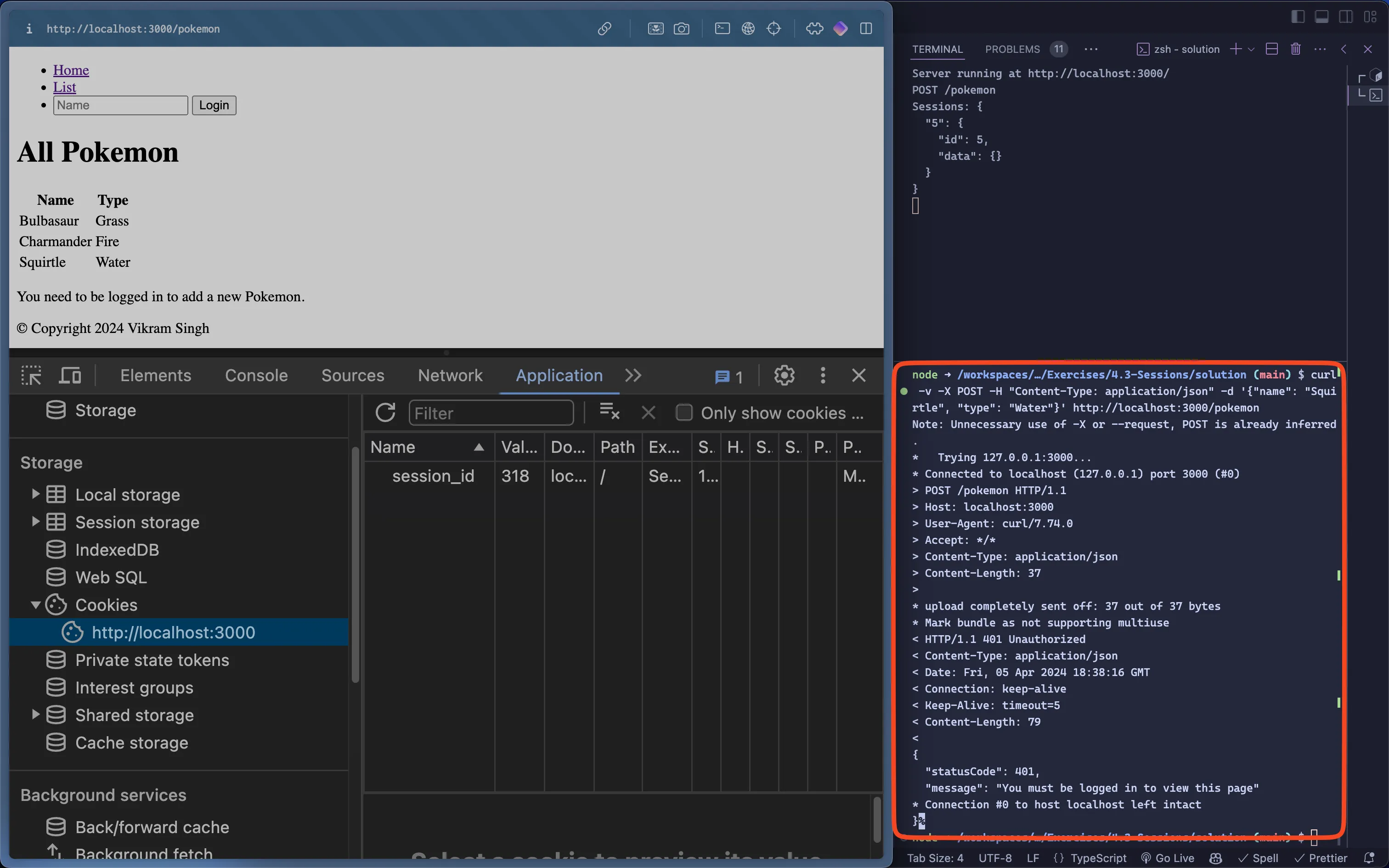Image resolution: width=1389 pixels, height=868 pixels.
Task: Kill the terminal with the trash icon
Action: coord(1295,50)
